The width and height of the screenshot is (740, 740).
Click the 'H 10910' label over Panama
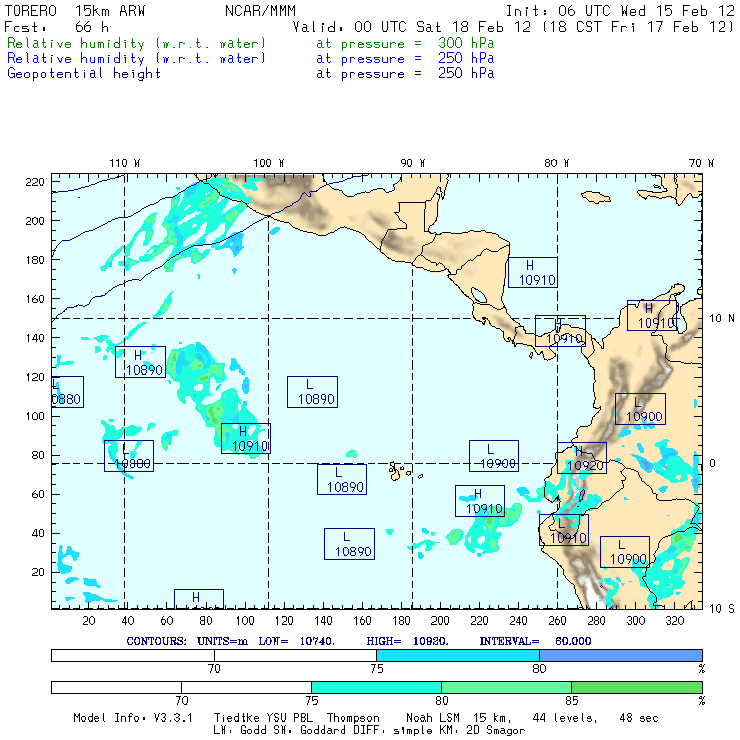tap(560, 331)
